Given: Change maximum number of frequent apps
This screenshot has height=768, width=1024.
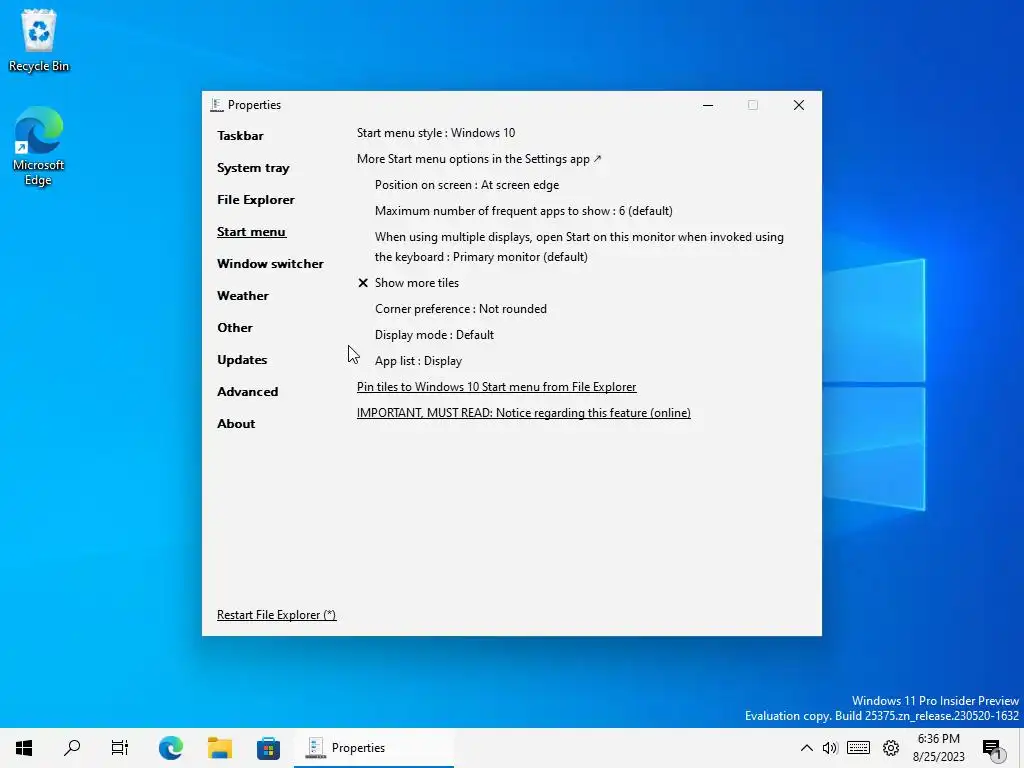Looking at the screenshot, I should point(523,211).
